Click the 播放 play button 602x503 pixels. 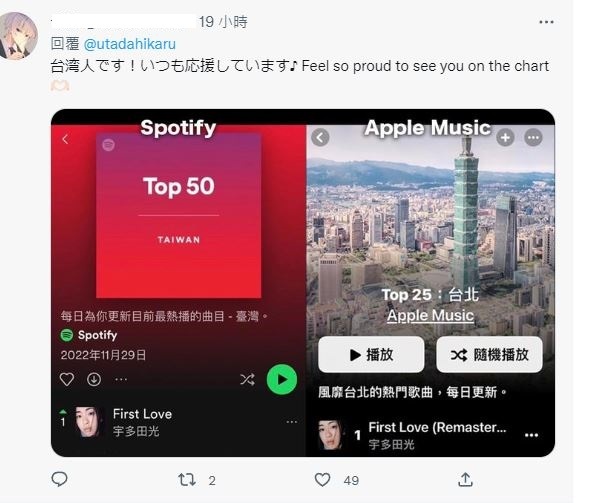coord(371,354)
